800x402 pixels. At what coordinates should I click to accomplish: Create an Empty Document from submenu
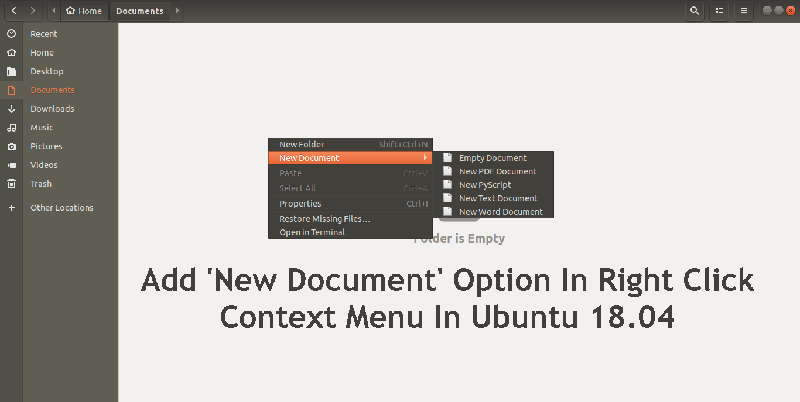493,158
